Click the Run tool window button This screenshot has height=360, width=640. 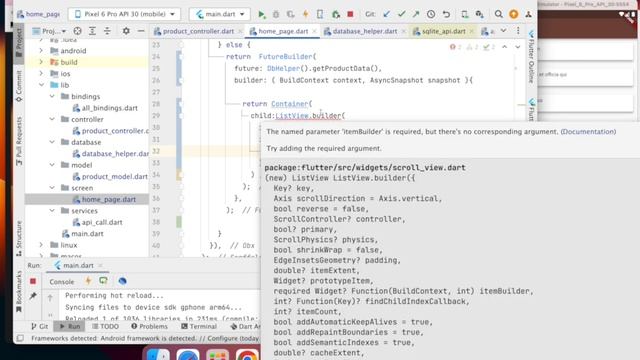[70, 326]
